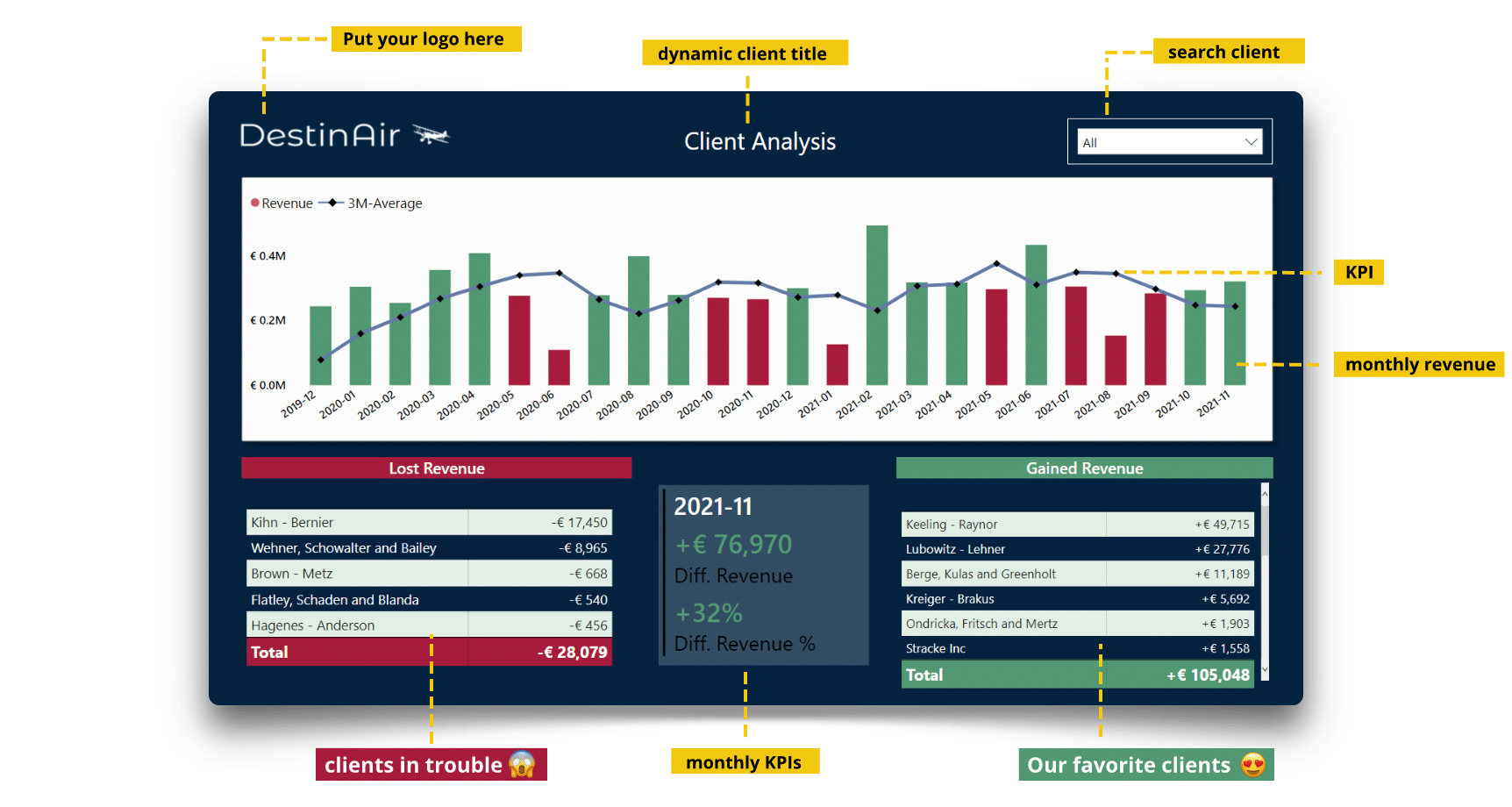Click the +€ 105,048 total value
This screenshot has height=807, width=1512.
(1208, 675)
